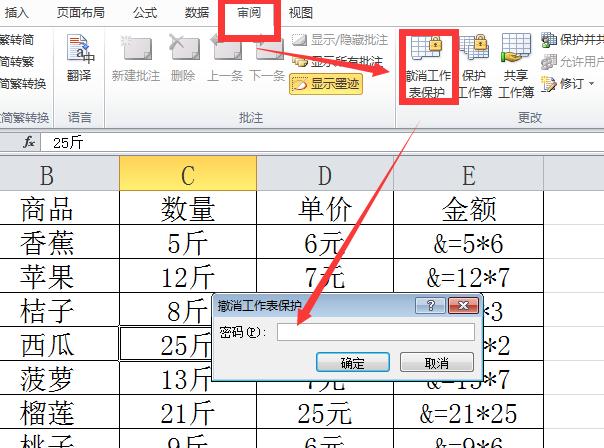604x448 pixels.
Task: Select cell 8斤
Action: click(166, 310)
